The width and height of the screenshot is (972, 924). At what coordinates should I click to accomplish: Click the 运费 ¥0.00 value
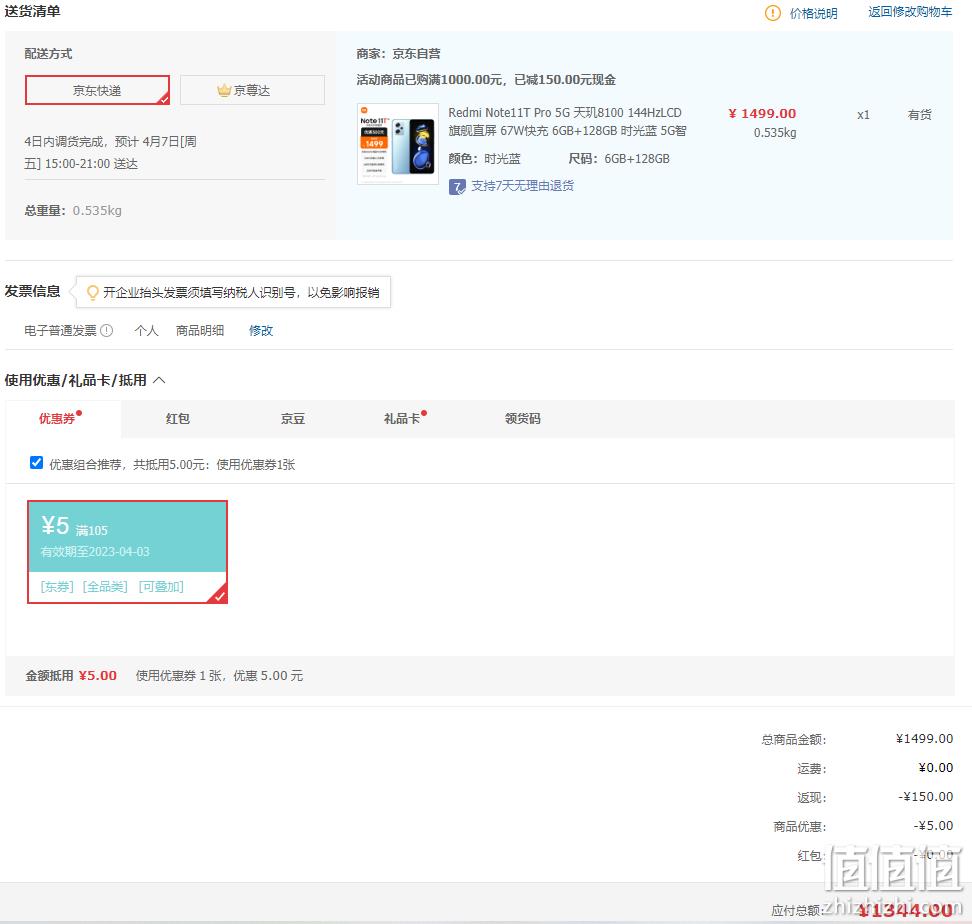pyautogui.click(x=935, y=768)
